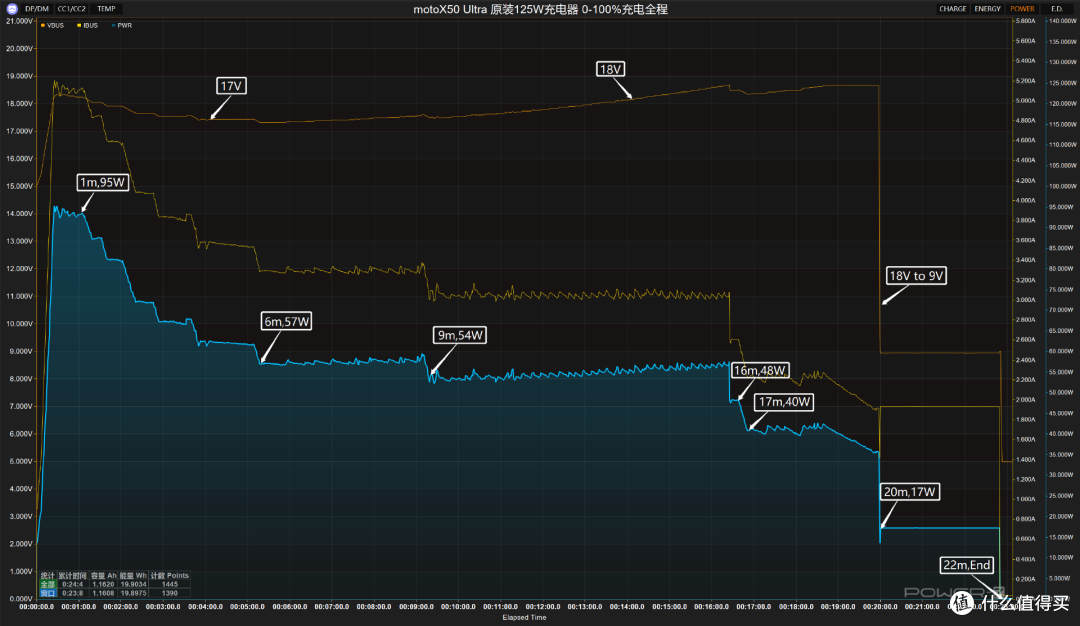The width and height of the screenshot is (1080, 626).
Task: Show the TEMP curve tab
Action: point(106,9)
